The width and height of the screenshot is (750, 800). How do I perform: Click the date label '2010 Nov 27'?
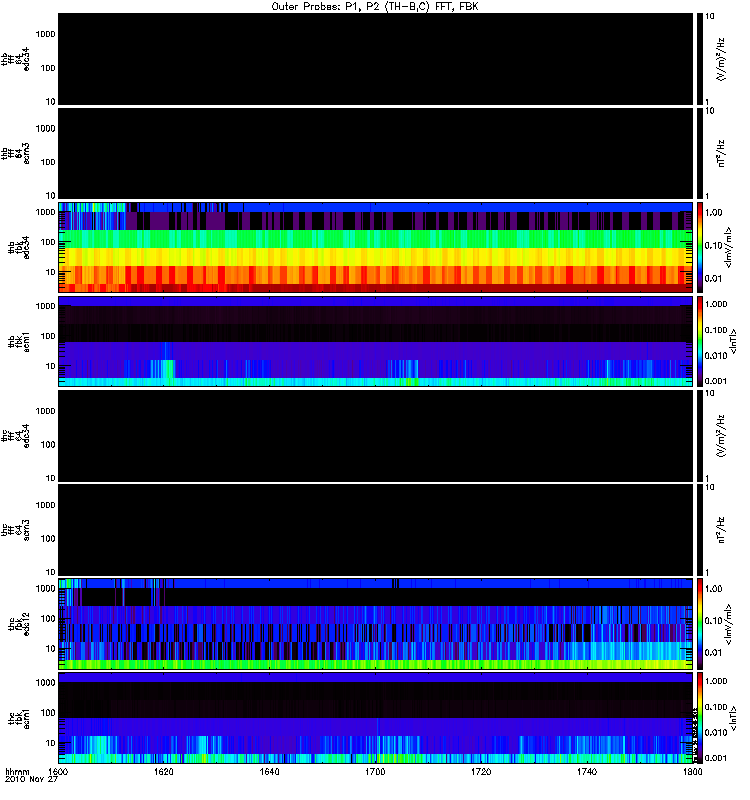[x=31, y=780]
